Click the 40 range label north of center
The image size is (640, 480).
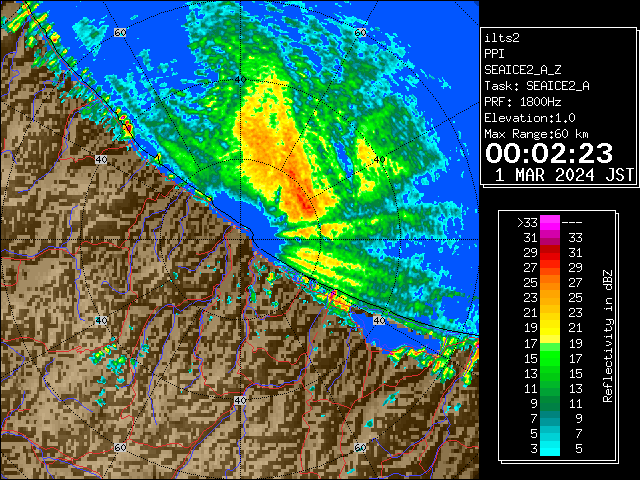tap(240, 80)
